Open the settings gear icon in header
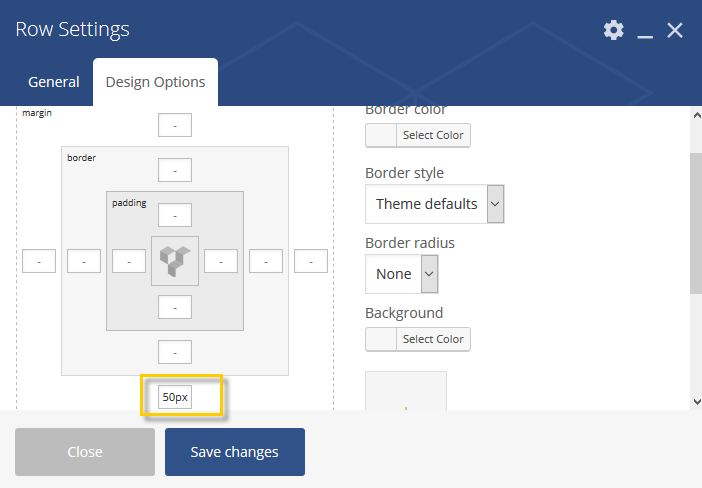Viewport: 702px width, 488px height. 613,30
